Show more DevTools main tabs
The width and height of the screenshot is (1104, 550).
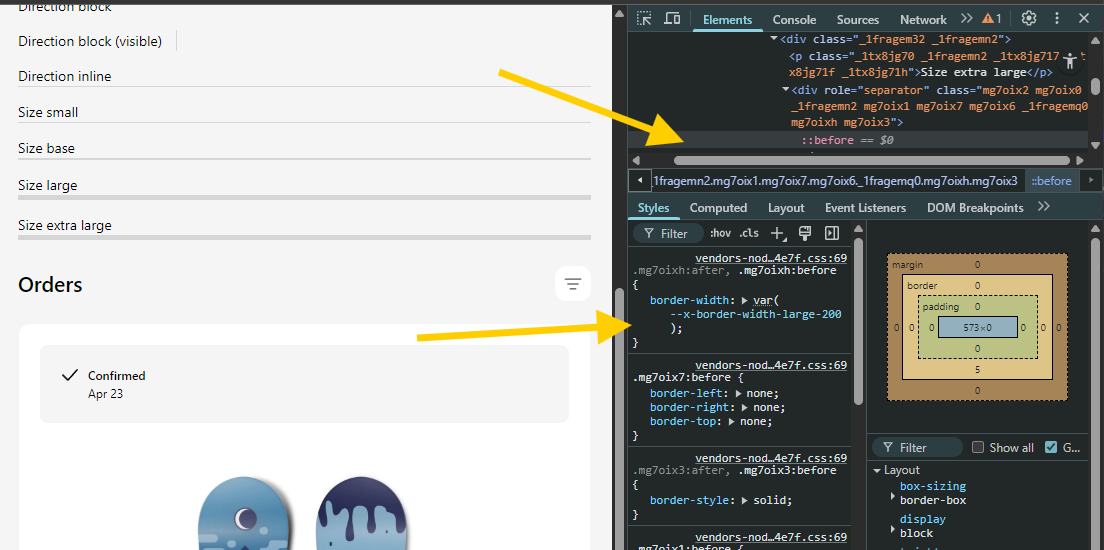point(966,19)
